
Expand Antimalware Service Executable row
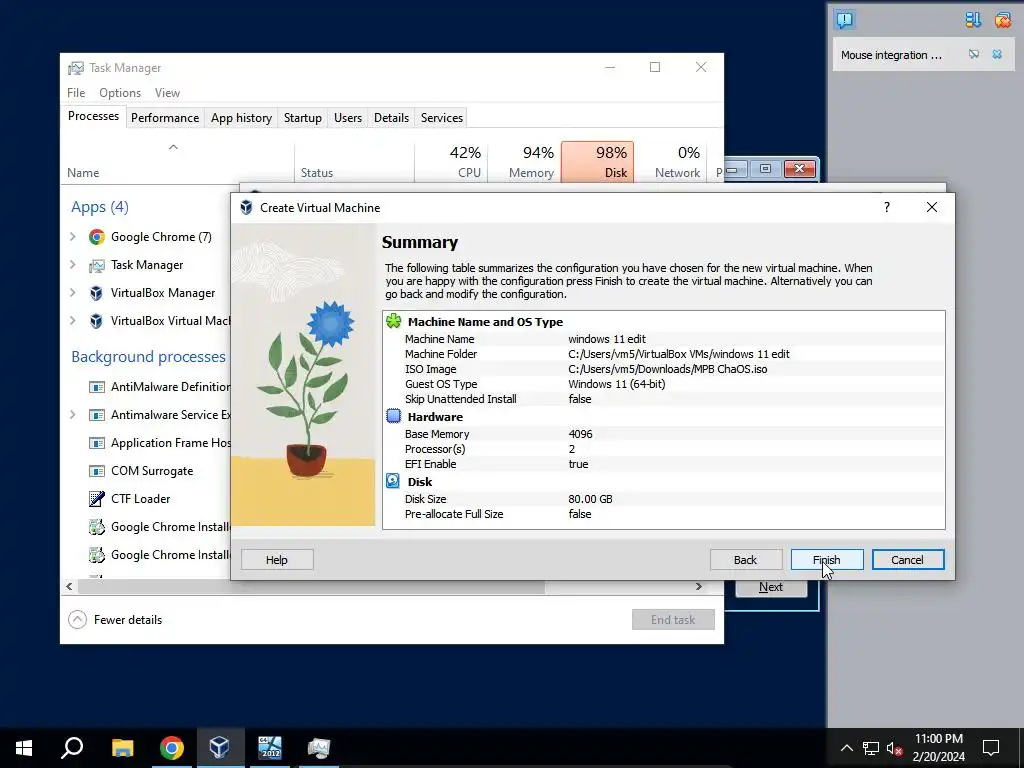(x=72, y=415)
